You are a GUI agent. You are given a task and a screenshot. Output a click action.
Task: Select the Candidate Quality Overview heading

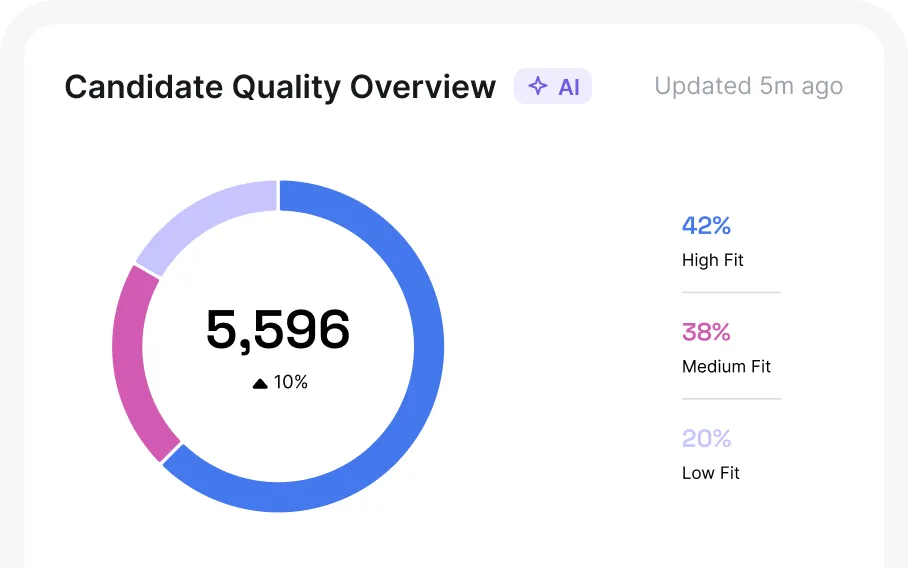280,87
